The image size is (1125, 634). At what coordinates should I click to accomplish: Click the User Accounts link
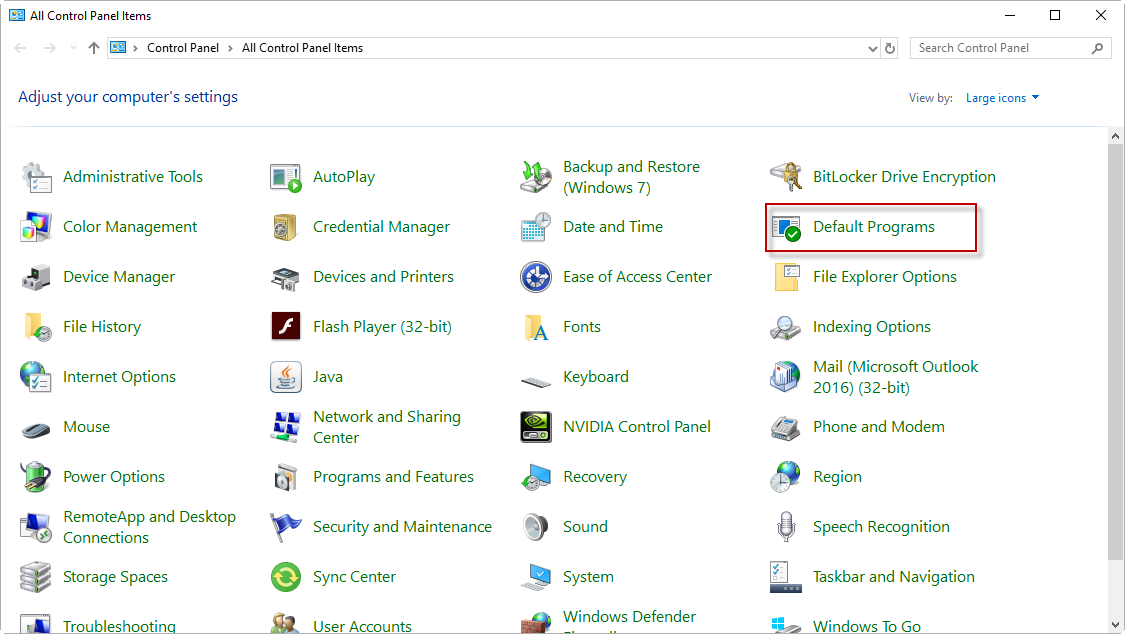pos(362,626)
